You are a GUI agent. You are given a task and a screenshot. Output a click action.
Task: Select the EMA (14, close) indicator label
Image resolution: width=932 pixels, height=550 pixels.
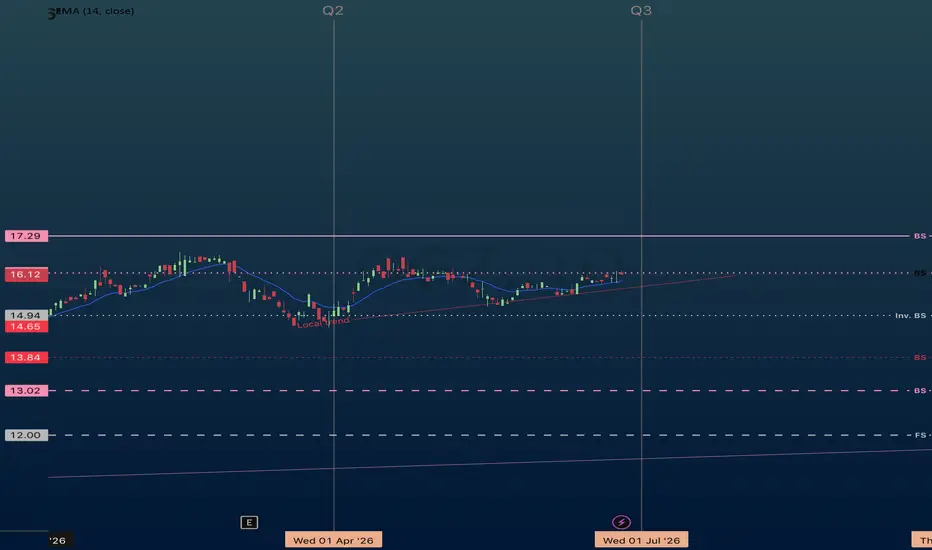click(92, 11)
